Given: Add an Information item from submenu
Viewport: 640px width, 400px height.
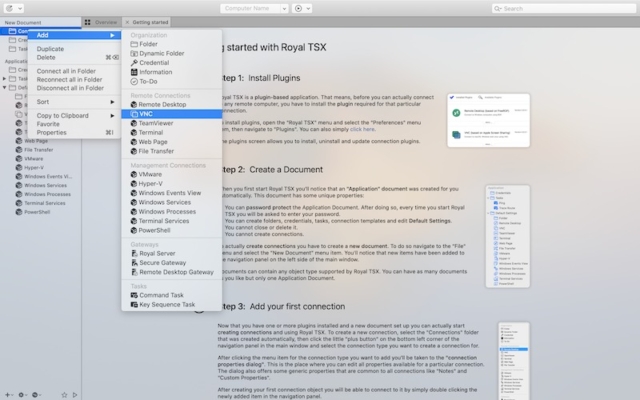Looking at the screenshot, I should pyautogui.click(x=171, y=72).
